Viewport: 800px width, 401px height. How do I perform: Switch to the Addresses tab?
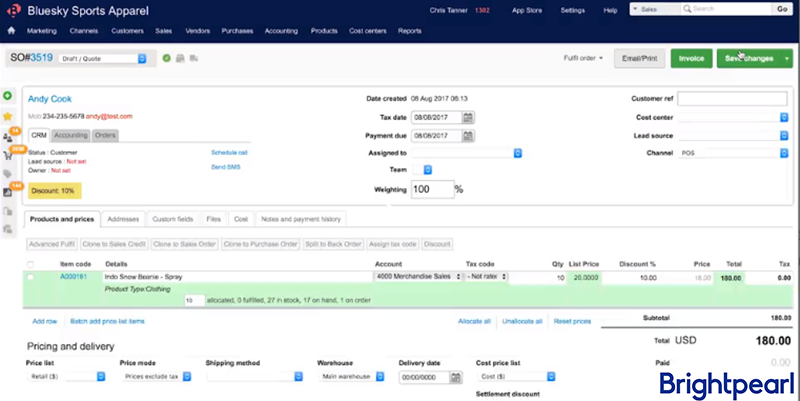pos(123,218)
